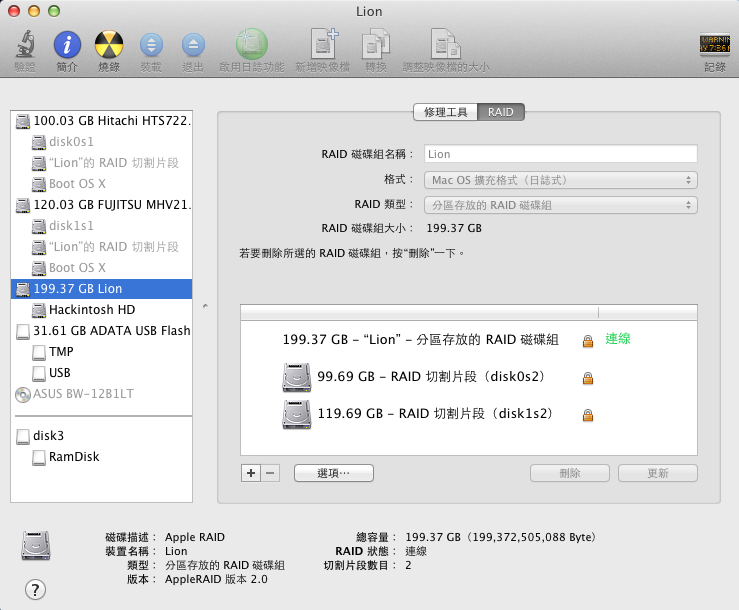This screenshot has width=739, height=610.
Task: Switch to the RAID tab
Action: point(501,112)
